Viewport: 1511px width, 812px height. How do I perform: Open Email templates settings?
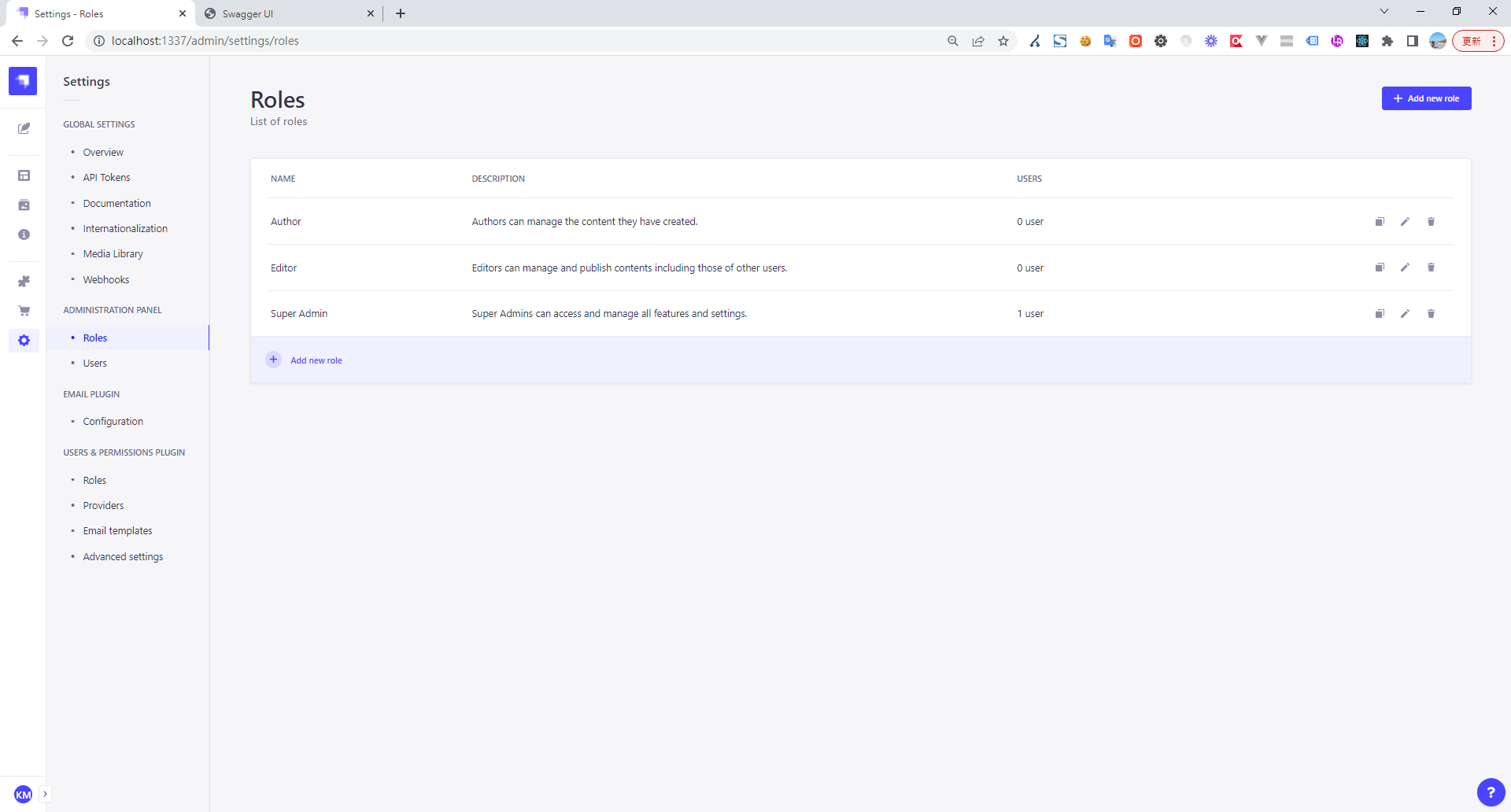pyautogui.click(x=117, y=531)
